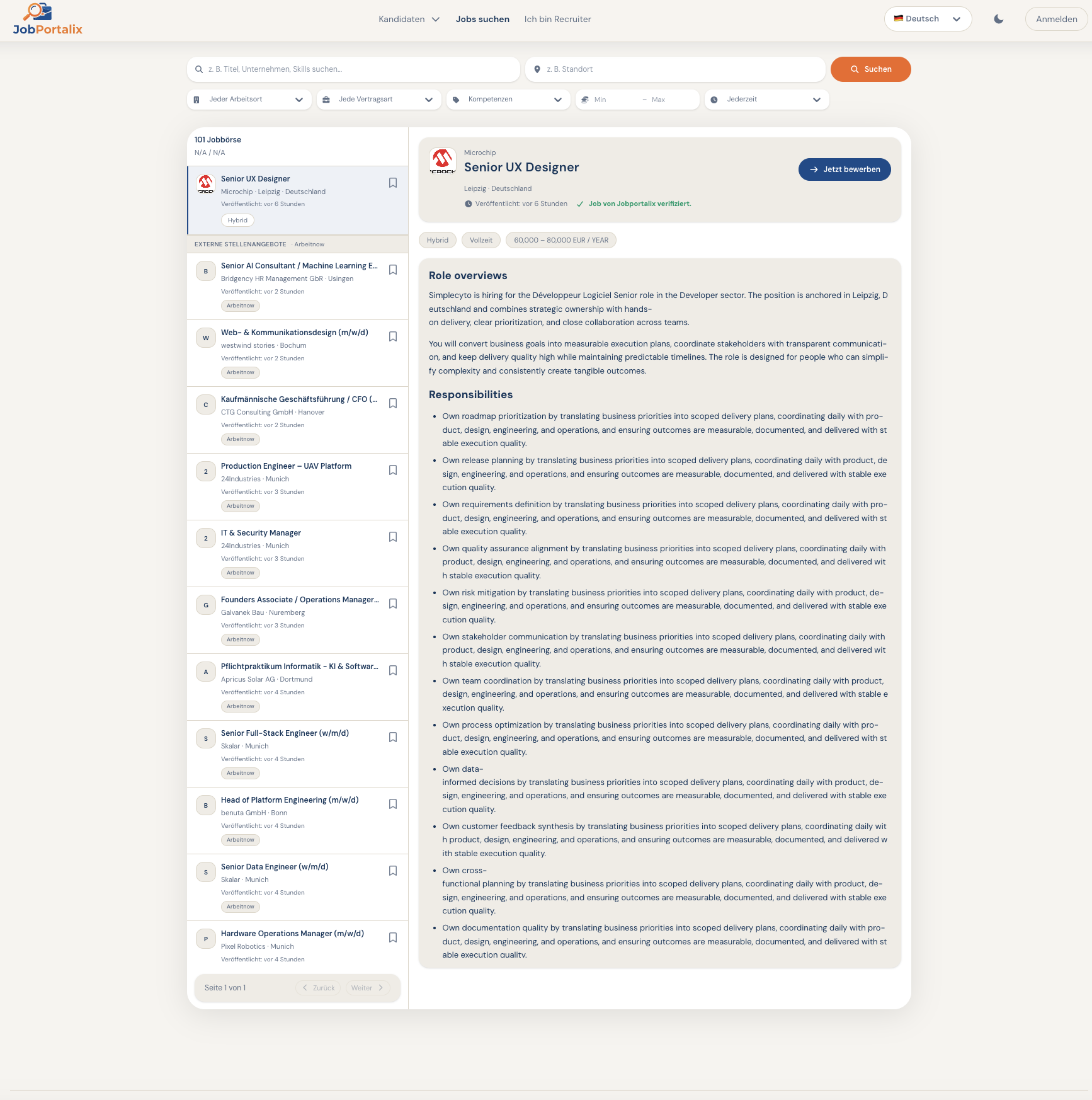Click the Weiter pagination button
The image size is (1092, 1100).
[x=367, y=988]
